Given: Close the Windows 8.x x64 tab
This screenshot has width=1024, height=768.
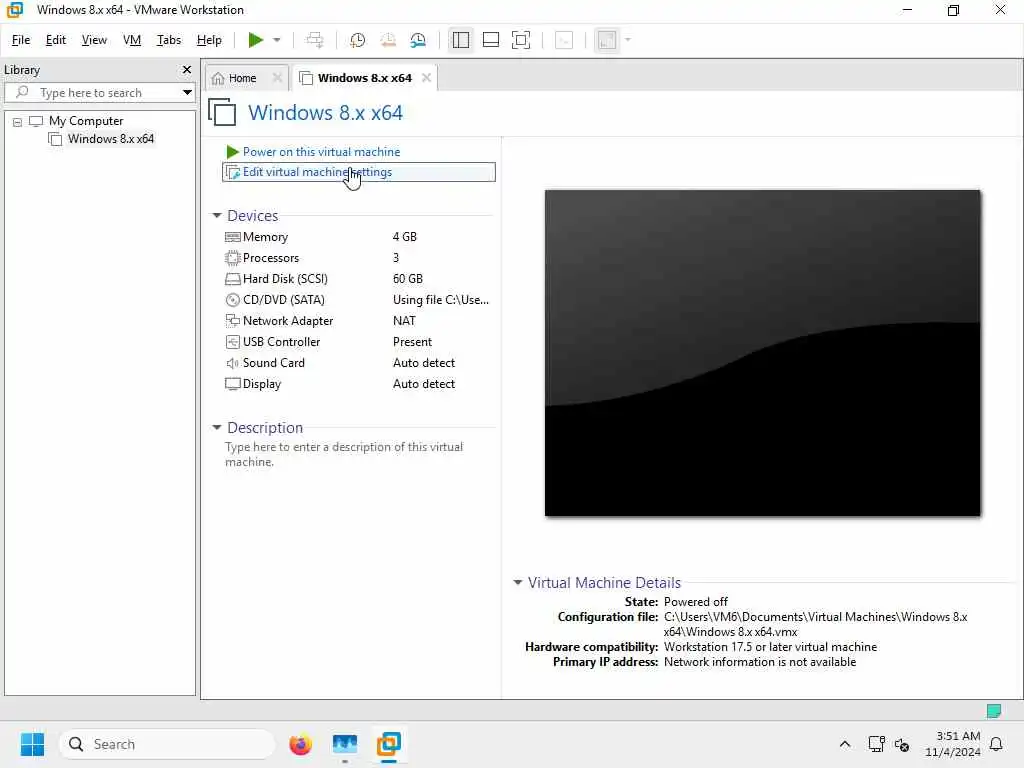Looking at the screenshot, I should [x=426, y=78].
